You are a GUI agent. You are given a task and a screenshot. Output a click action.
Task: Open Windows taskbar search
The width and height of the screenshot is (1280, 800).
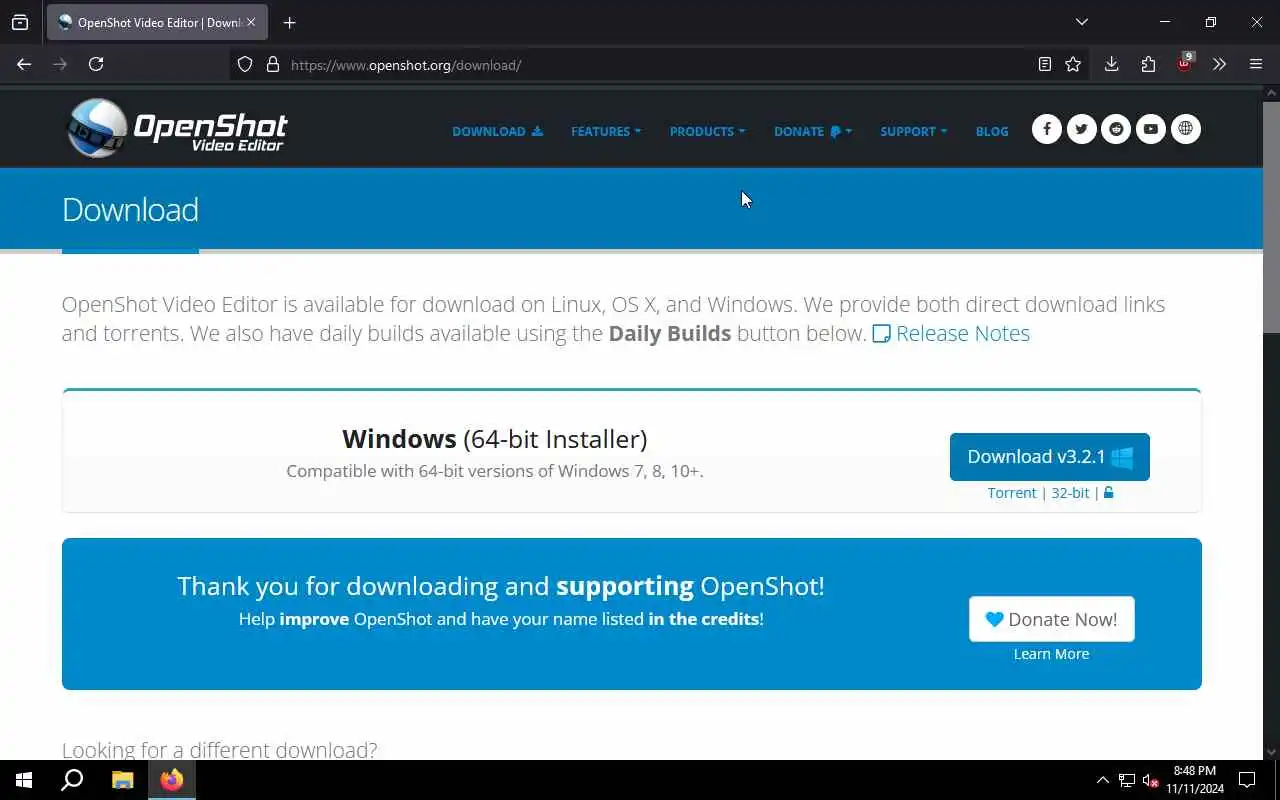72,780
